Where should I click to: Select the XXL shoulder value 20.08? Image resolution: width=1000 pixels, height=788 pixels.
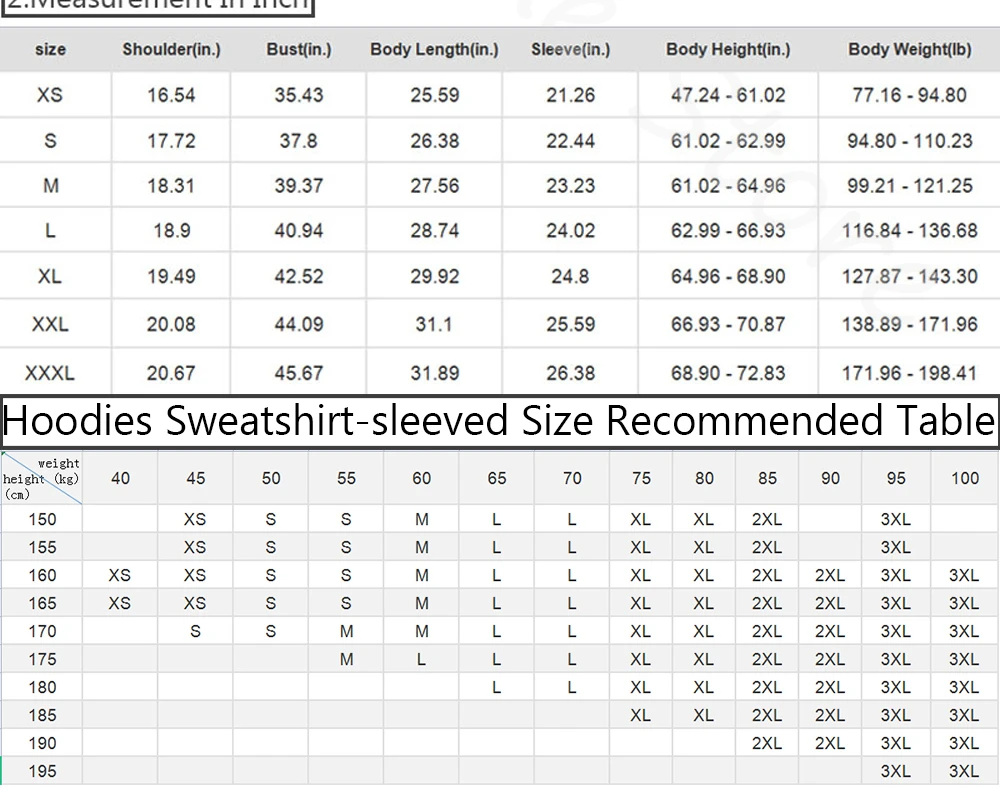click(x=171, y=325)
